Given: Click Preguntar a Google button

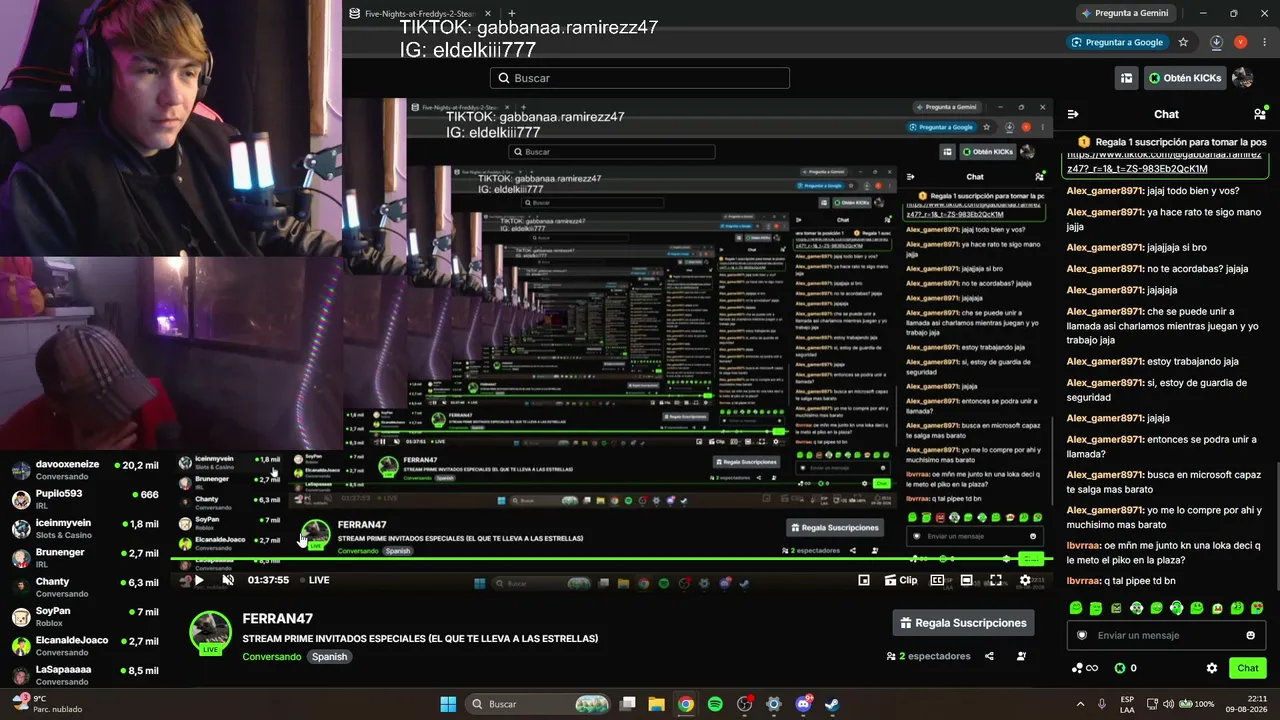Looking at the screenshot, I should point(1117,42).
